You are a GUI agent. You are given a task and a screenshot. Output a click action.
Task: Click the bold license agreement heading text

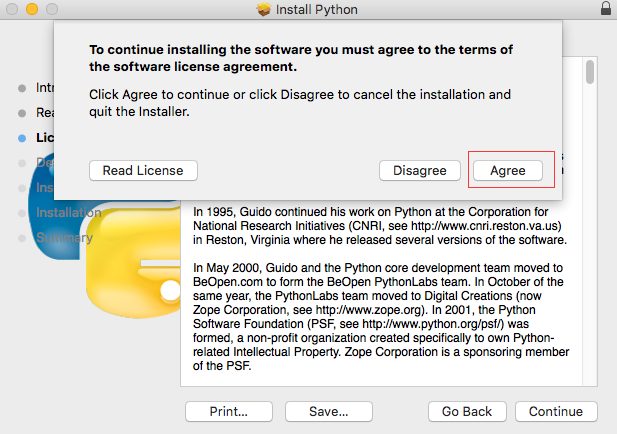[x=301, y=58]
